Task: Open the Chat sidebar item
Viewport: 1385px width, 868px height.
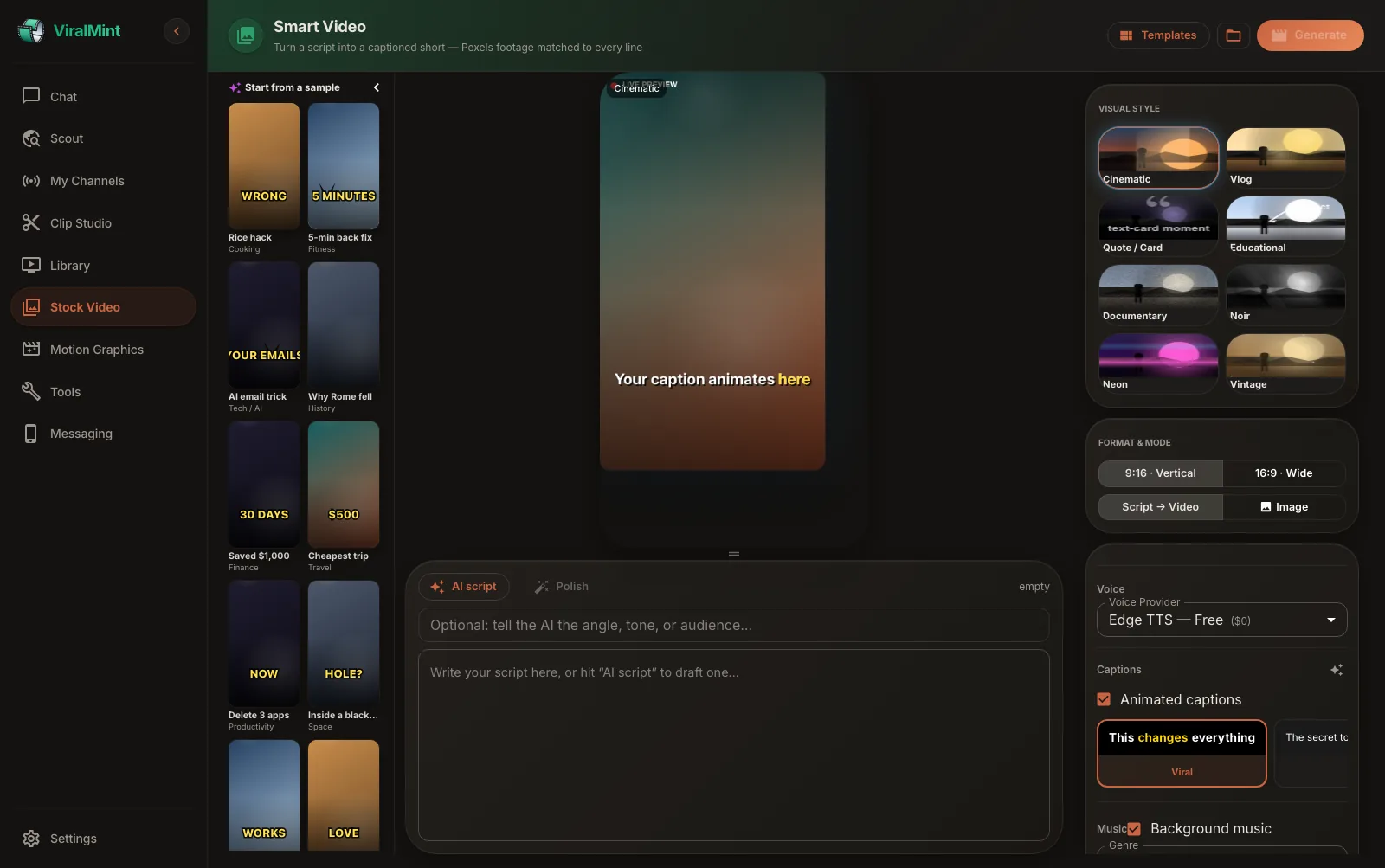Action: [103, 96]
